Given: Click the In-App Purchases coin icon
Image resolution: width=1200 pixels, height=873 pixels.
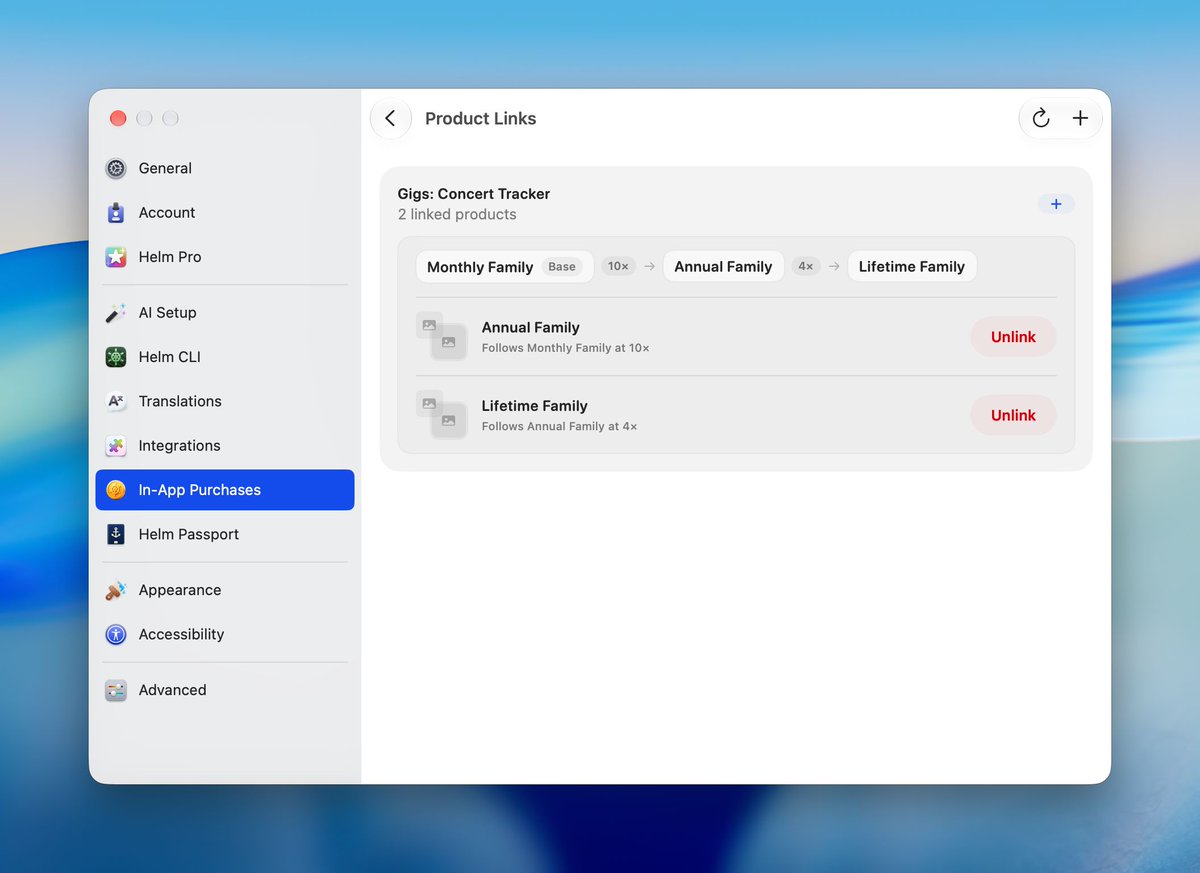Looking at the screenshot, I should pos(116,490).
